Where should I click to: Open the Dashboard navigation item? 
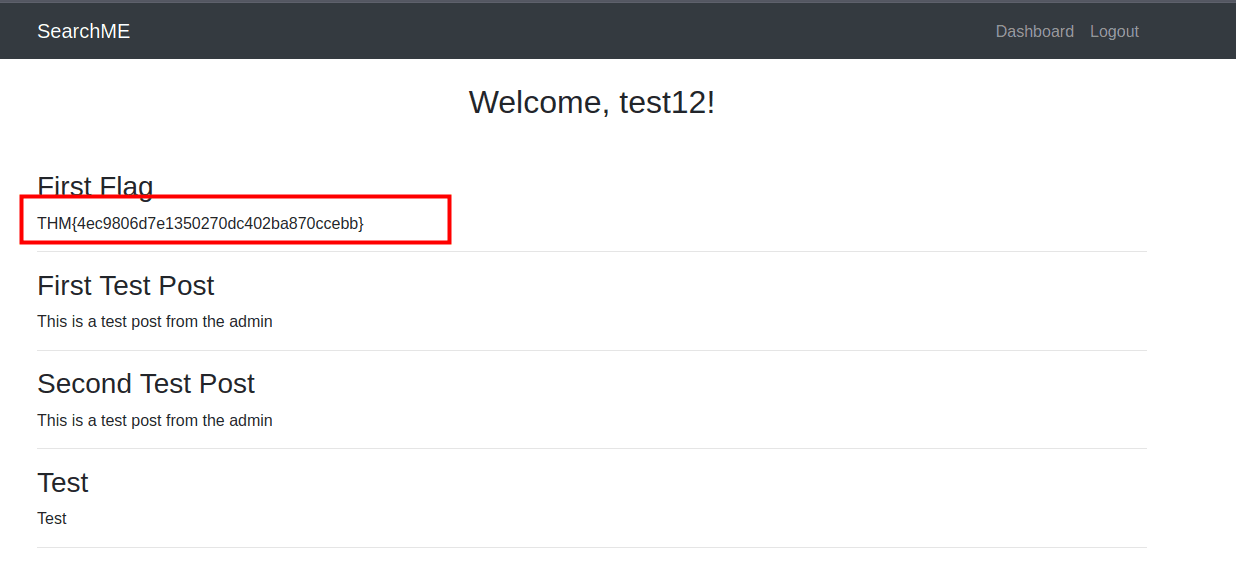(1034, 31)
